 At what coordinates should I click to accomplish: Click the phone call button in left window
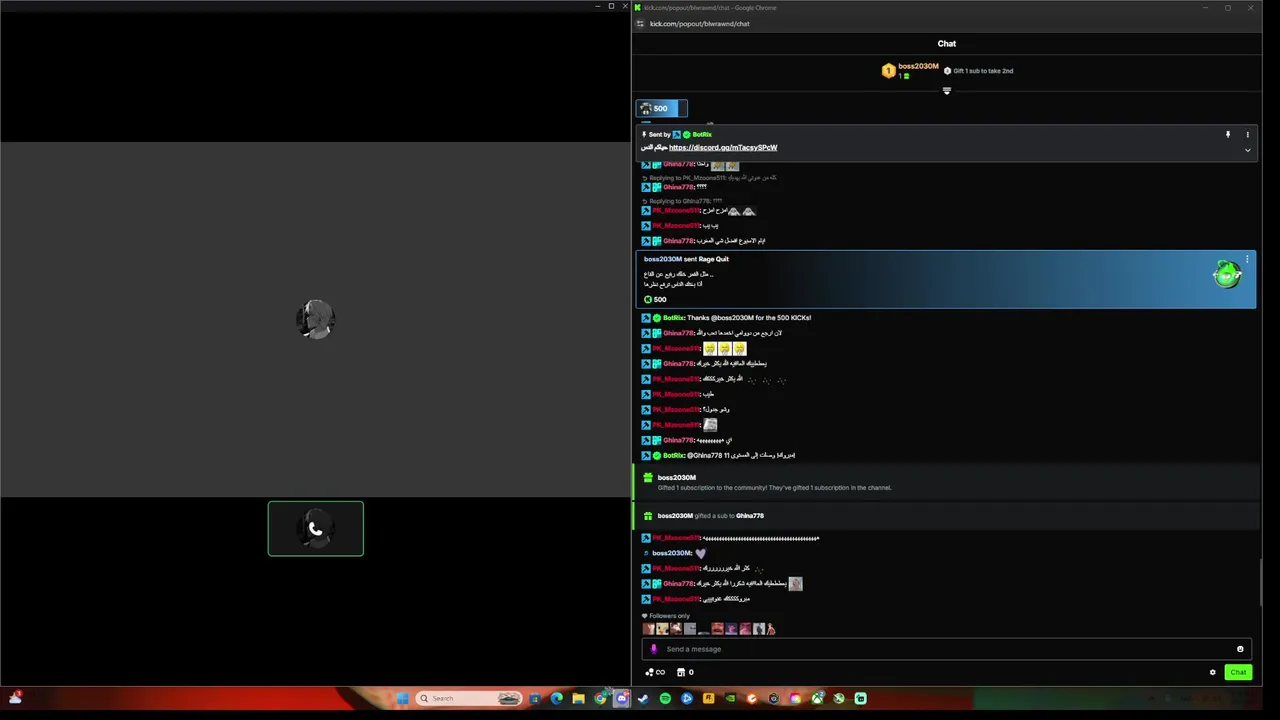(x=315, y=529)
